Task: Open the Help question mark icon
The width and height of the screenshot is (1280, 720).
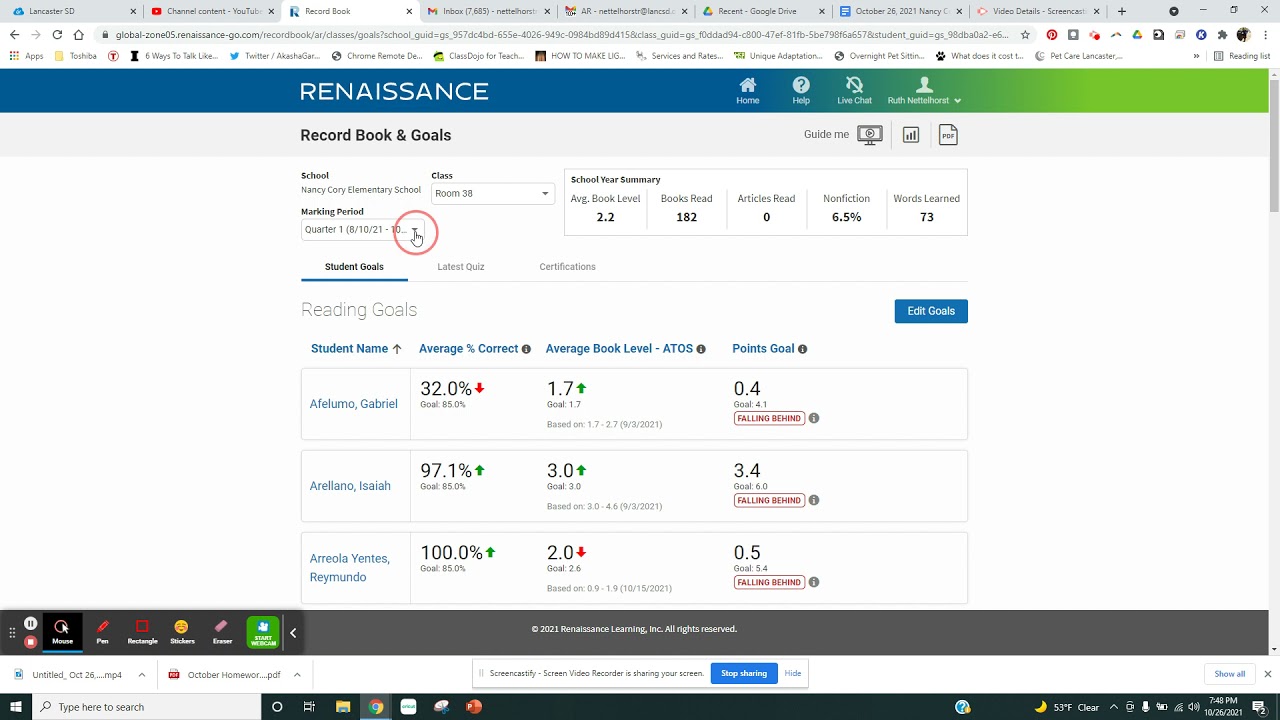Action: 801,90
